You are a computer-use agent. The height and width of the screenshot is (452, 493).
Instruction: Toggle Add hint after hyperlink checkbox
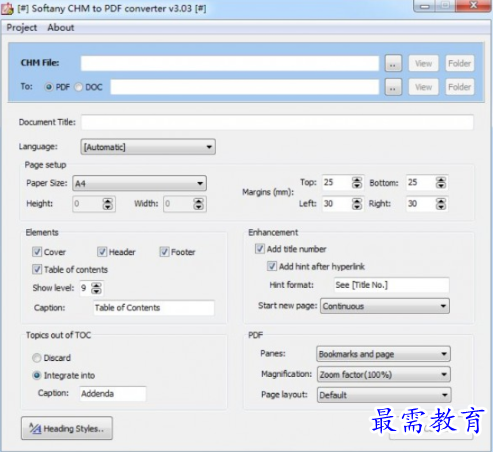click(x=272, y=266)
